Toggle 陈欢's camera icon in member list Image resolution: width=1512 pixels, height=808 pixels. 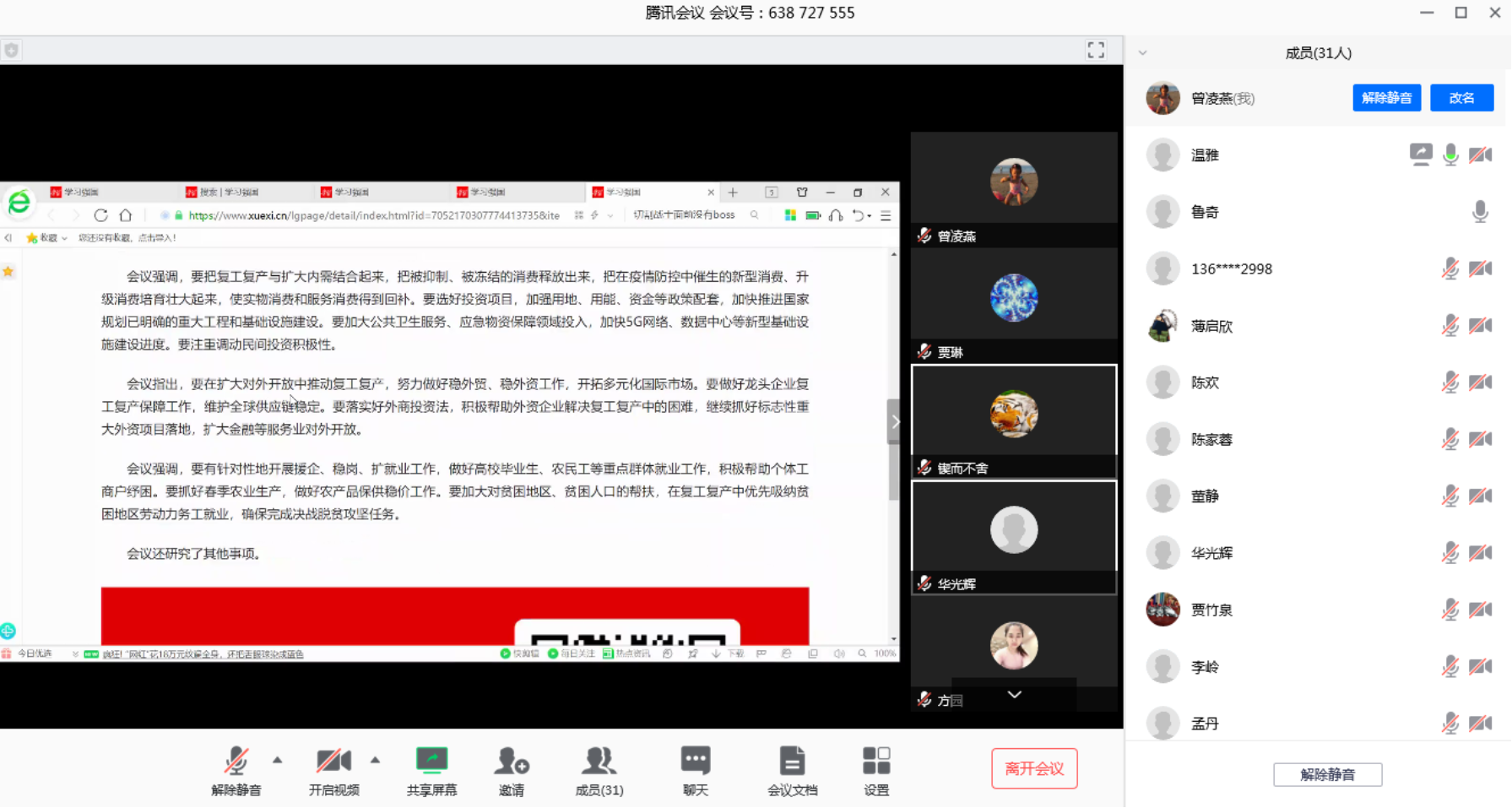pos(1479,382)
